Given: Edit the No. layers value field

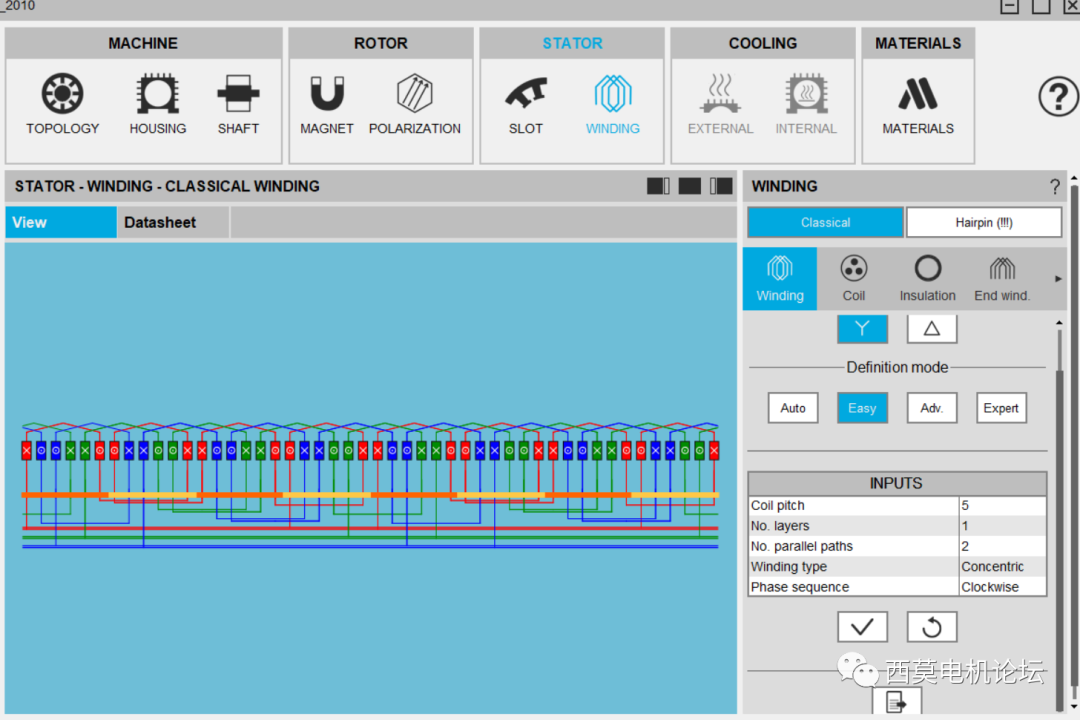Looking at the screenshot, I should pyautogui.click(x=1003, y=526).
